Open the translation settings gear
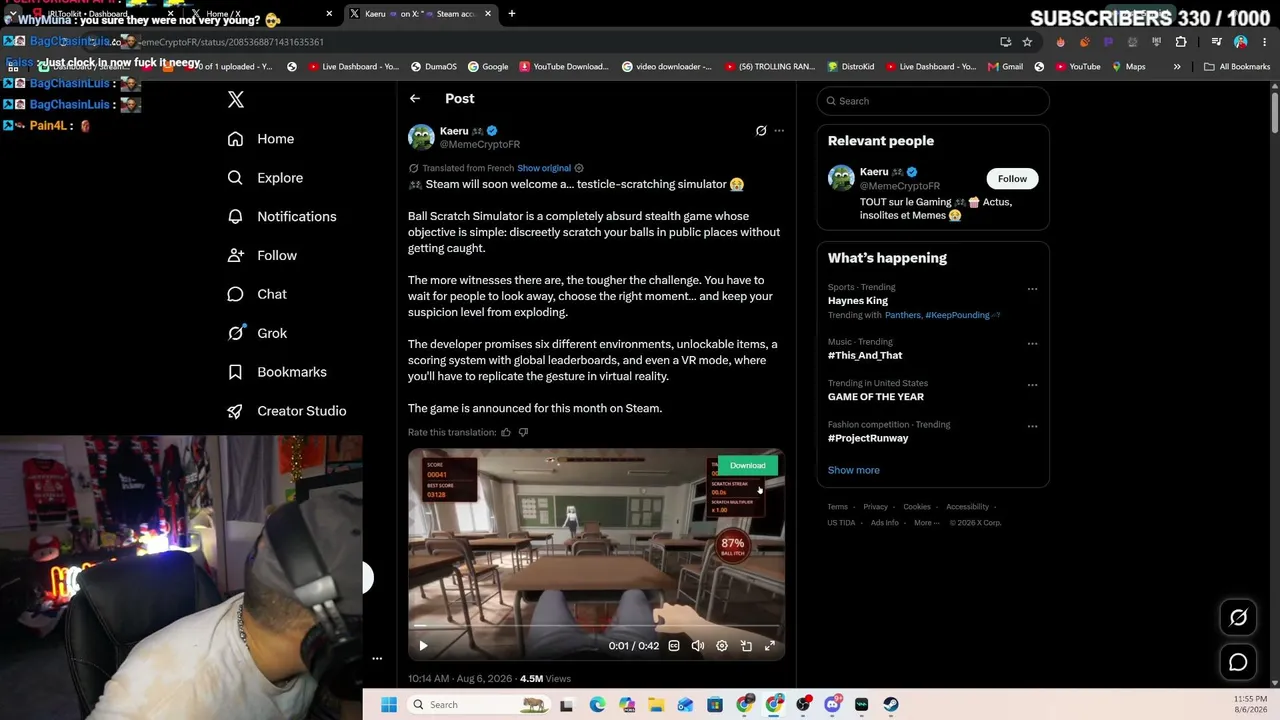Screen dimensions: 1280x720 click(579, 168)
